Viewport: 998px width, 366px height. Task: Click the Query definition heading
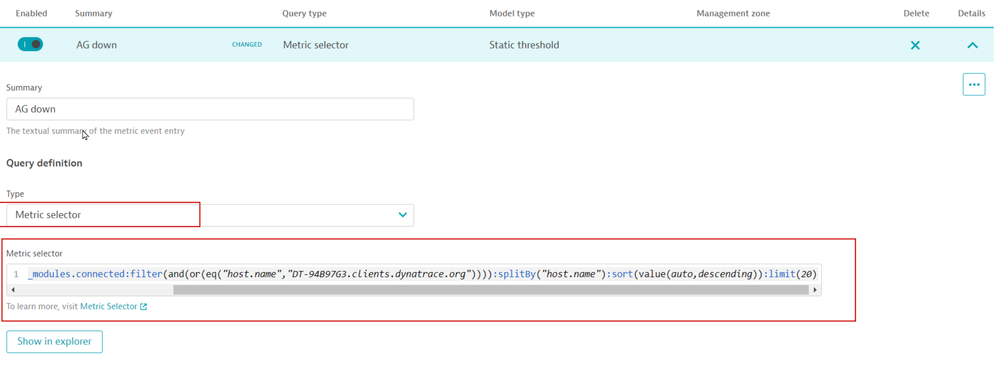coord(45,163)
